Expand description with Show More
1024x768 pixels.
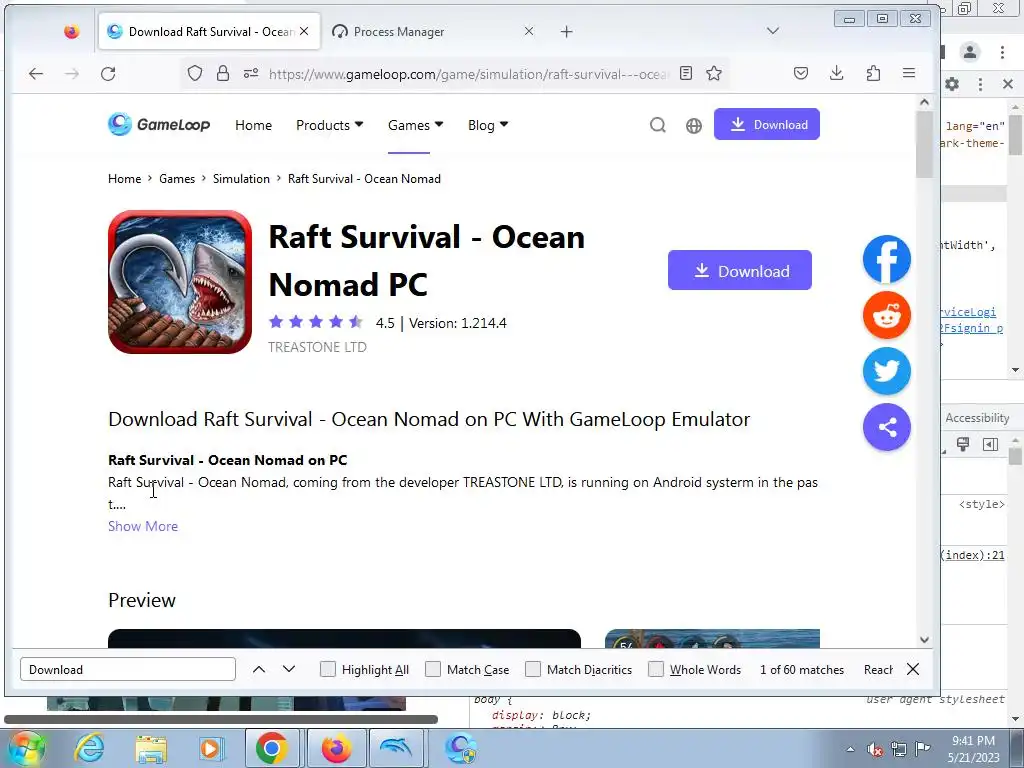pos(143,526)
